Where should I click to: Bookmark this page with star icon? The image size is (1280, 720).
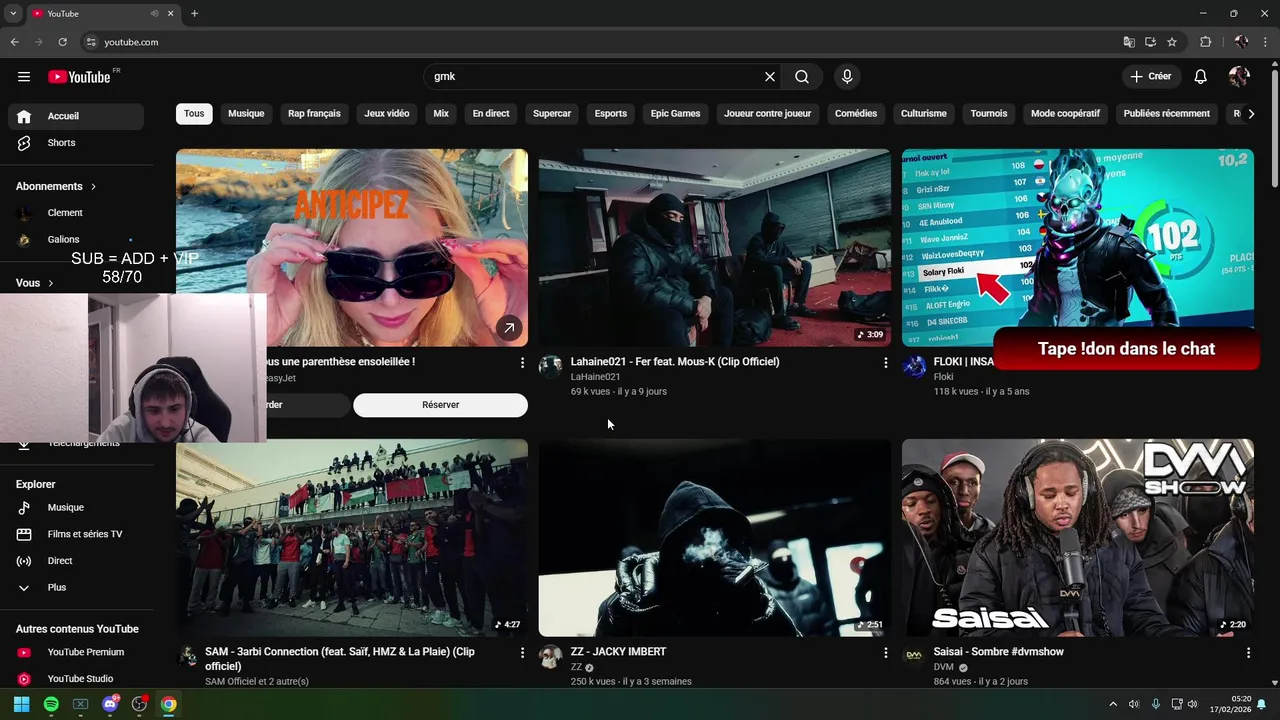click(1172, 42)
